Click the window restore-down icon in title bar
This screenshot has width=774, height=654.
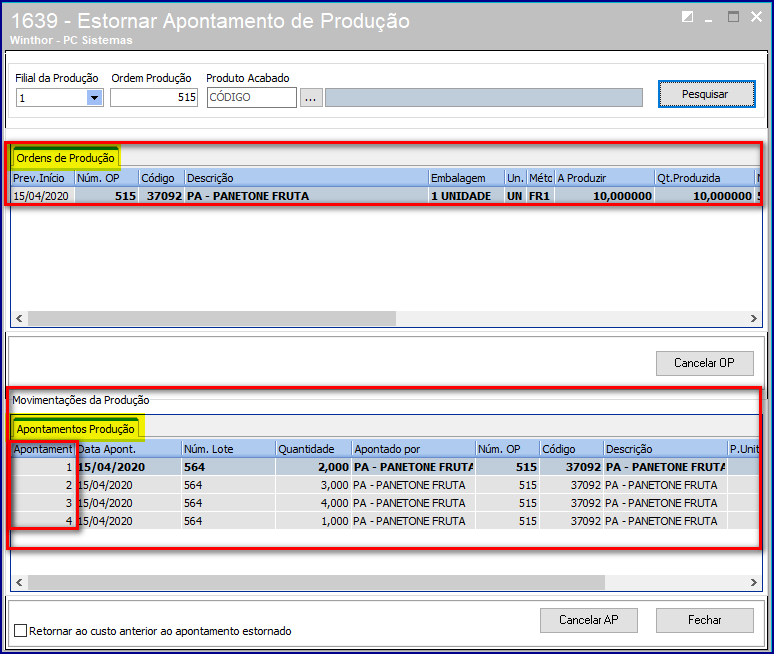pyautogui.click(x=687, y=17)
